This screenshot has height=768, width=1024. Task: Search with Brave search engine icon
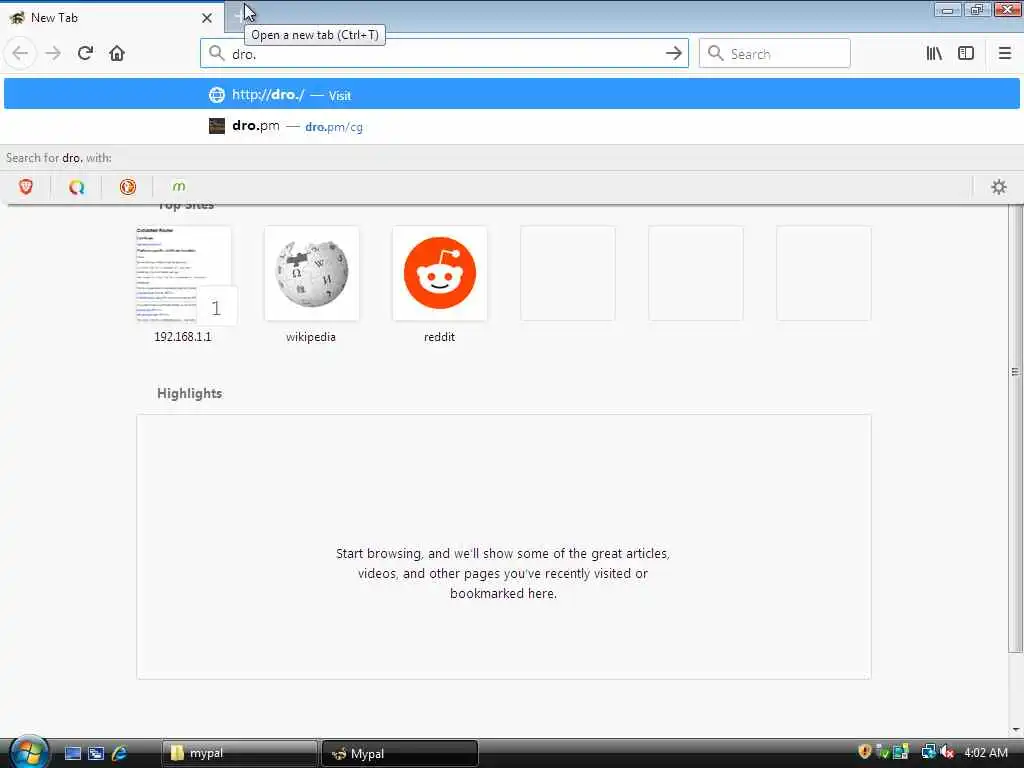[26, 187]
